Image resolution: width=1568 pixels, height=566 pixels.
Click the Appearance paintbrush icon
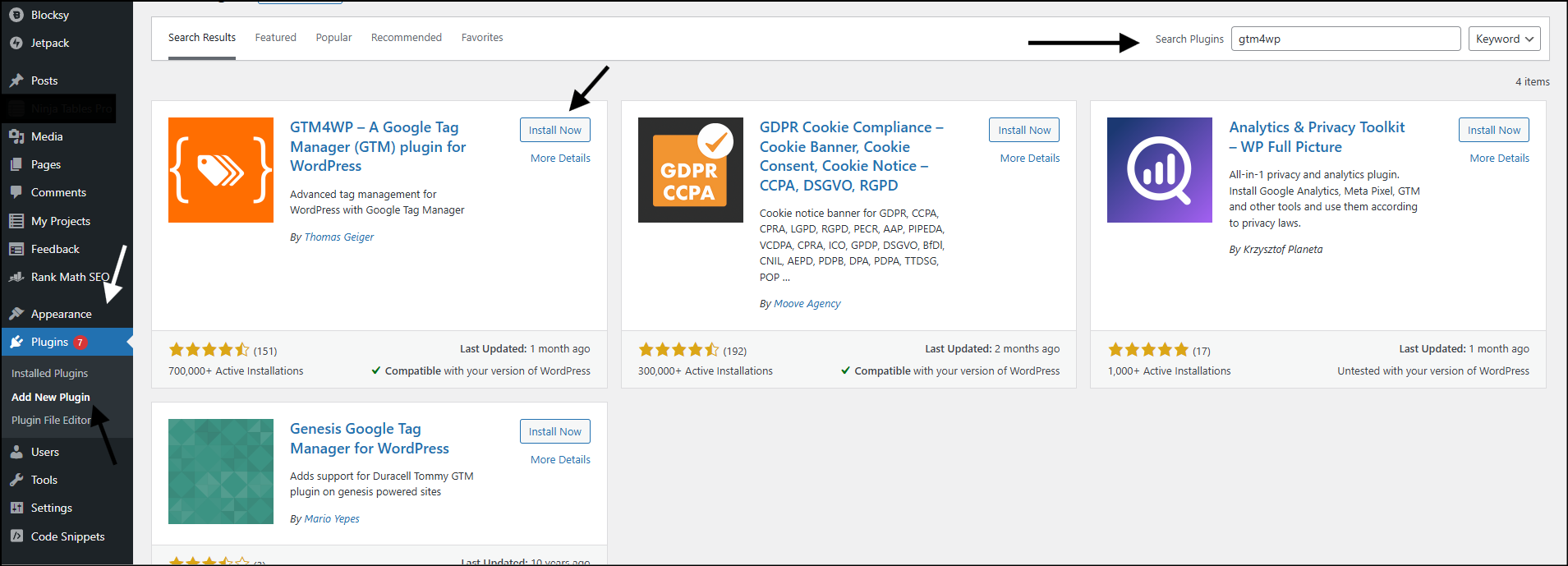16,314
